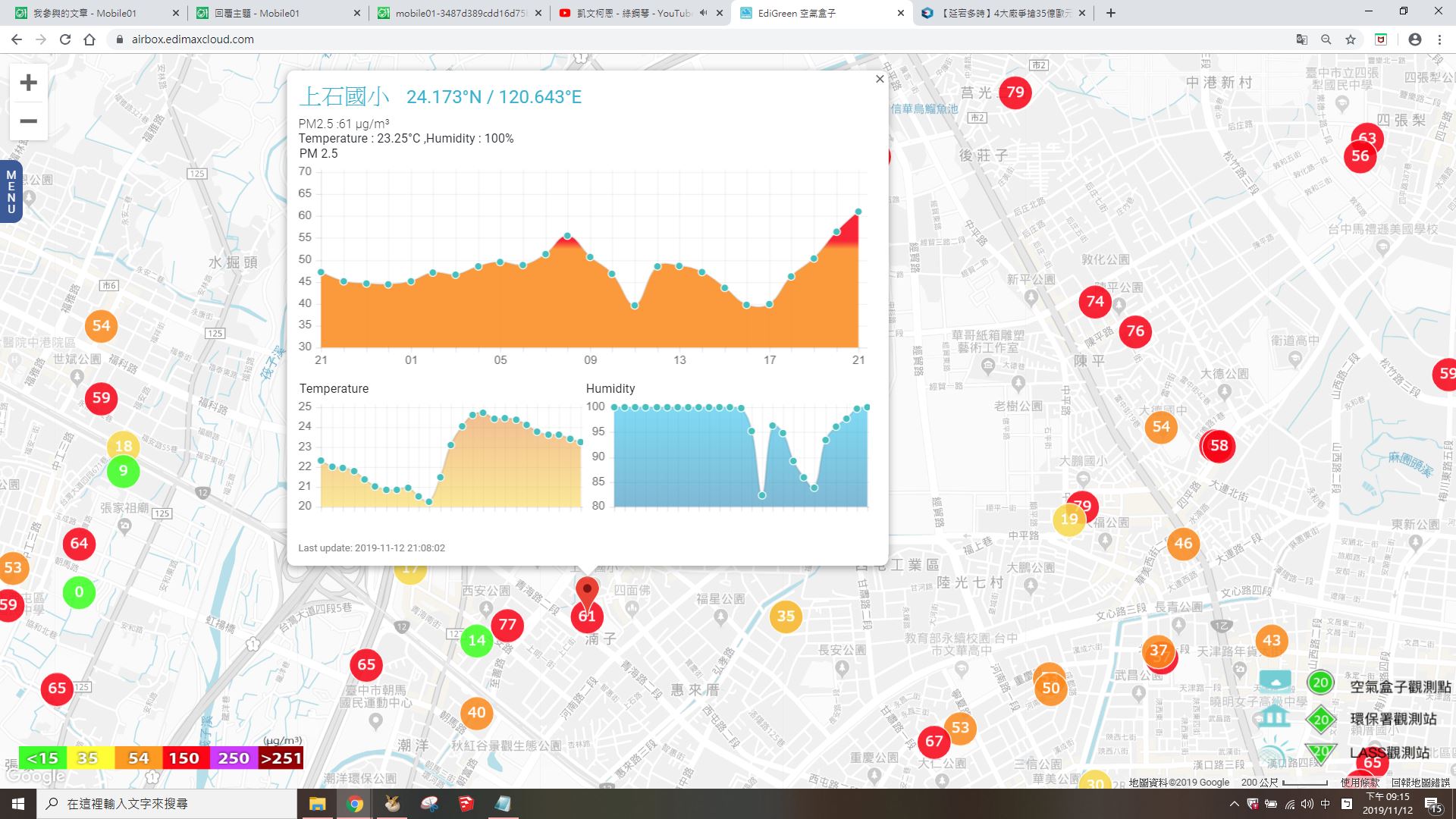Image resolution: width=1456 pixels, height=819 pixels.
Task: Focus the airbox.edimaxcloud.com address bar
Action: point(698,39)
